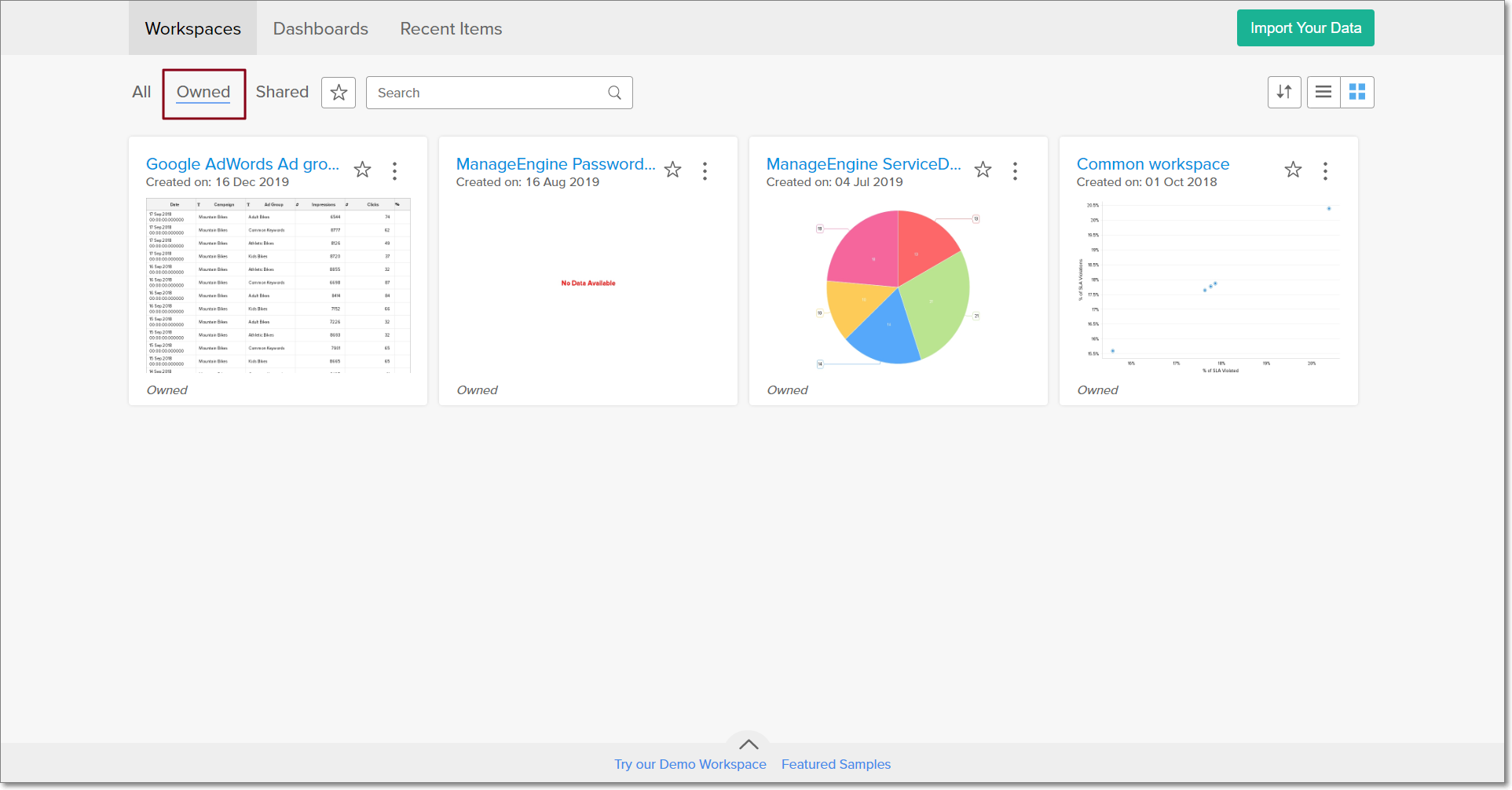1512x790 pixels.
Task: Open Featured Samples link
Action: [x=836, y=764]
